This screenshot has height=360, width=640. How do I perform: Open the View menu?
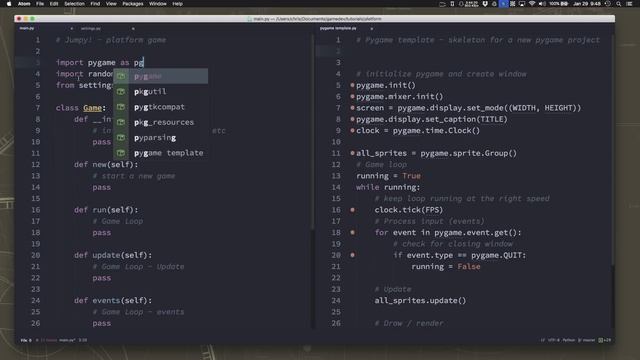(x=111, y=4)
